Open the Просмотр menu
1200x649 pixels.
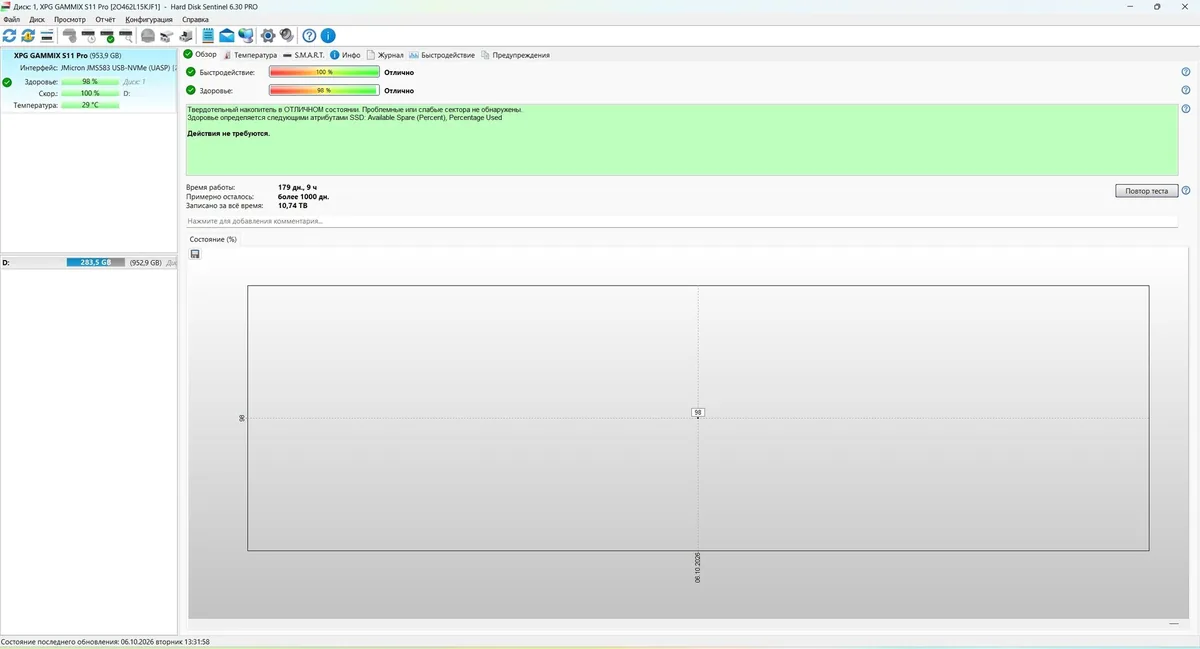70,19
